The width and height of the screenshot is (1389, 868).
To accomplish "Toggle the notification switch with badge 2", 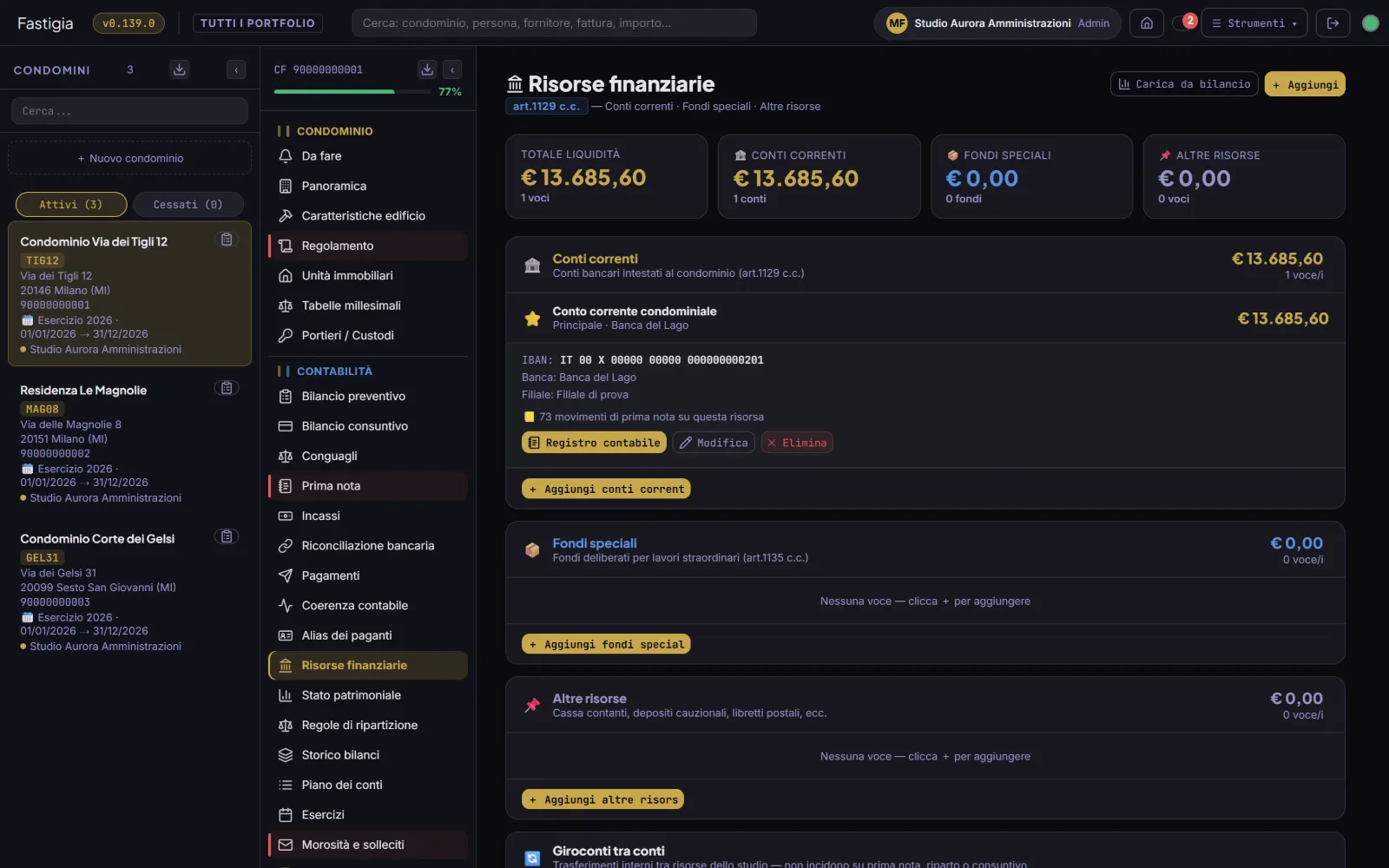I will click(1183, 23).
